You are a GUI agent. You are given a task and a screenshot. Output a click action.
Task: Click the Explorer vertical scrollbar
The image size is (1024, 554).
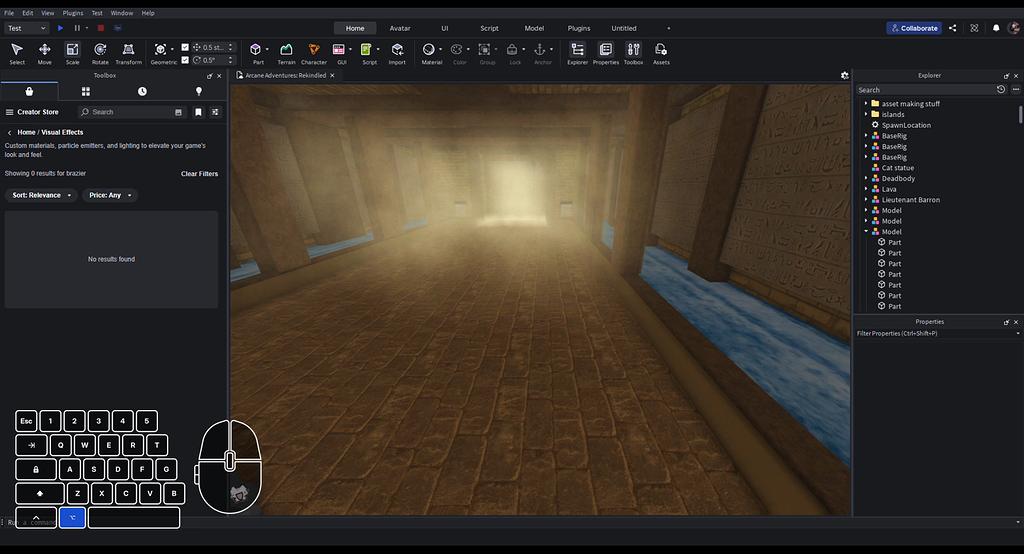[x=1020, y=114]
